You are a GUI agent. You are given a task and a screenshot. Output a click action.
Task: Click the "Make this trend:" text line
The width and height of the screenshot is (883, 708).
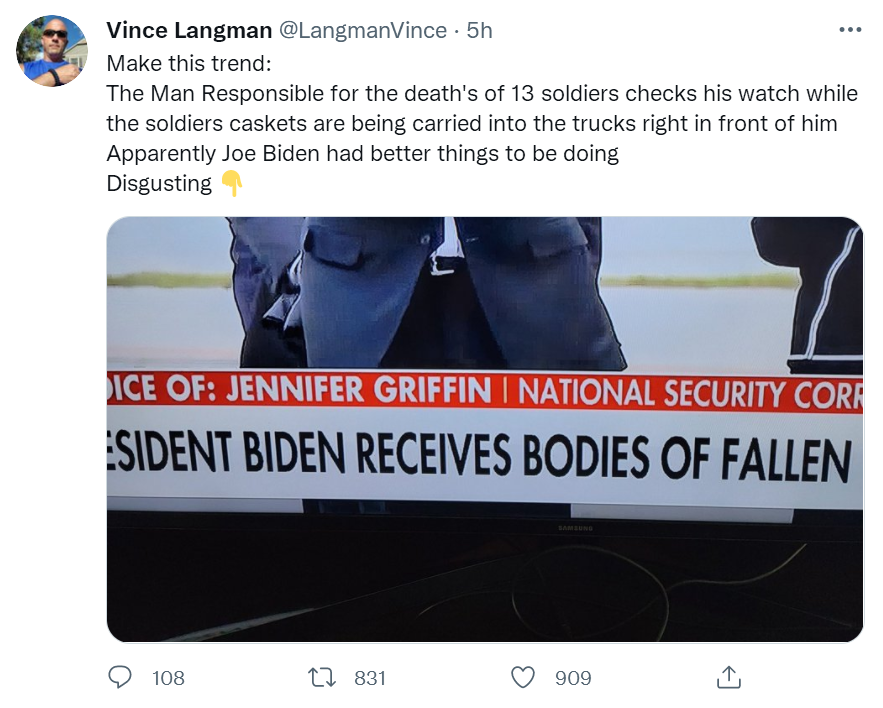(x=188, y=63)
